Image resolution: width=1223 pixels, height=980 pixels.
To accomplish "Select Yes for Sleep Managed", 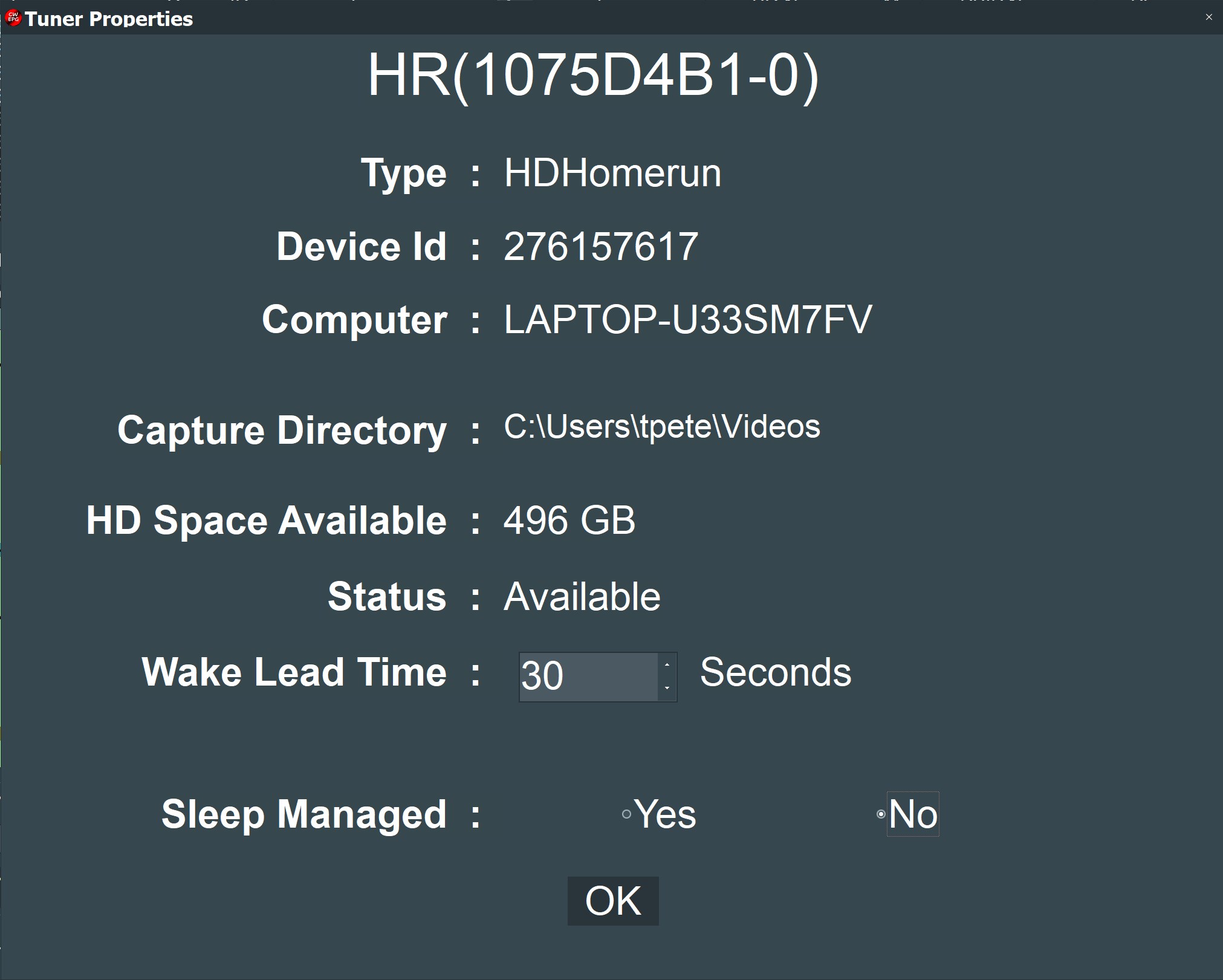I will pos(627,814).
